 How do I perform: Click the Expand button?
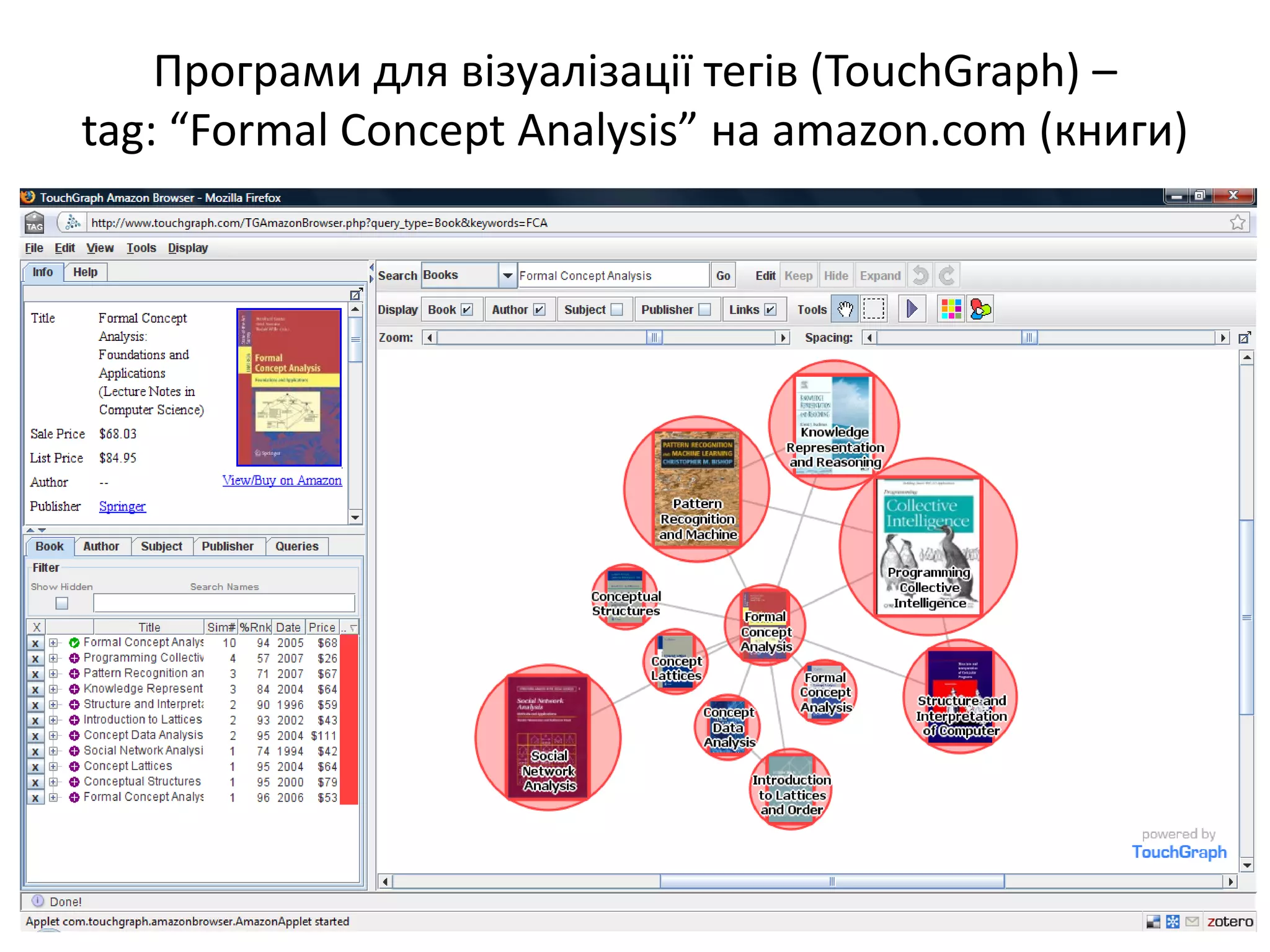pos(880,276)
